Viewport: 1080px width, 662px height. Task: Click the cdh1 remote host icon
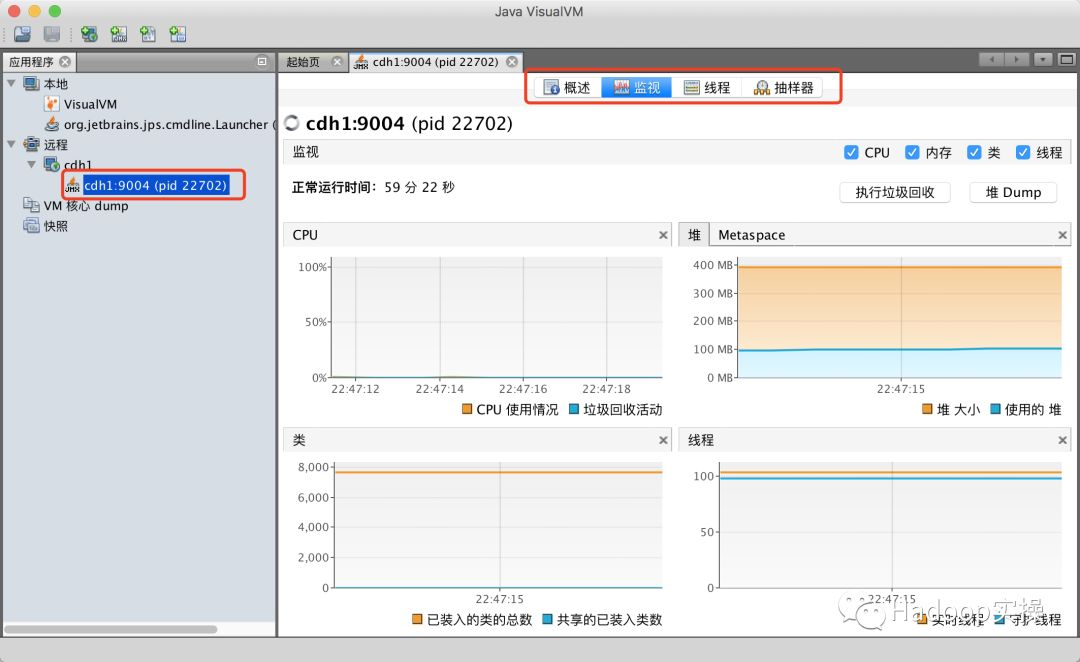(x=52, y=165)
